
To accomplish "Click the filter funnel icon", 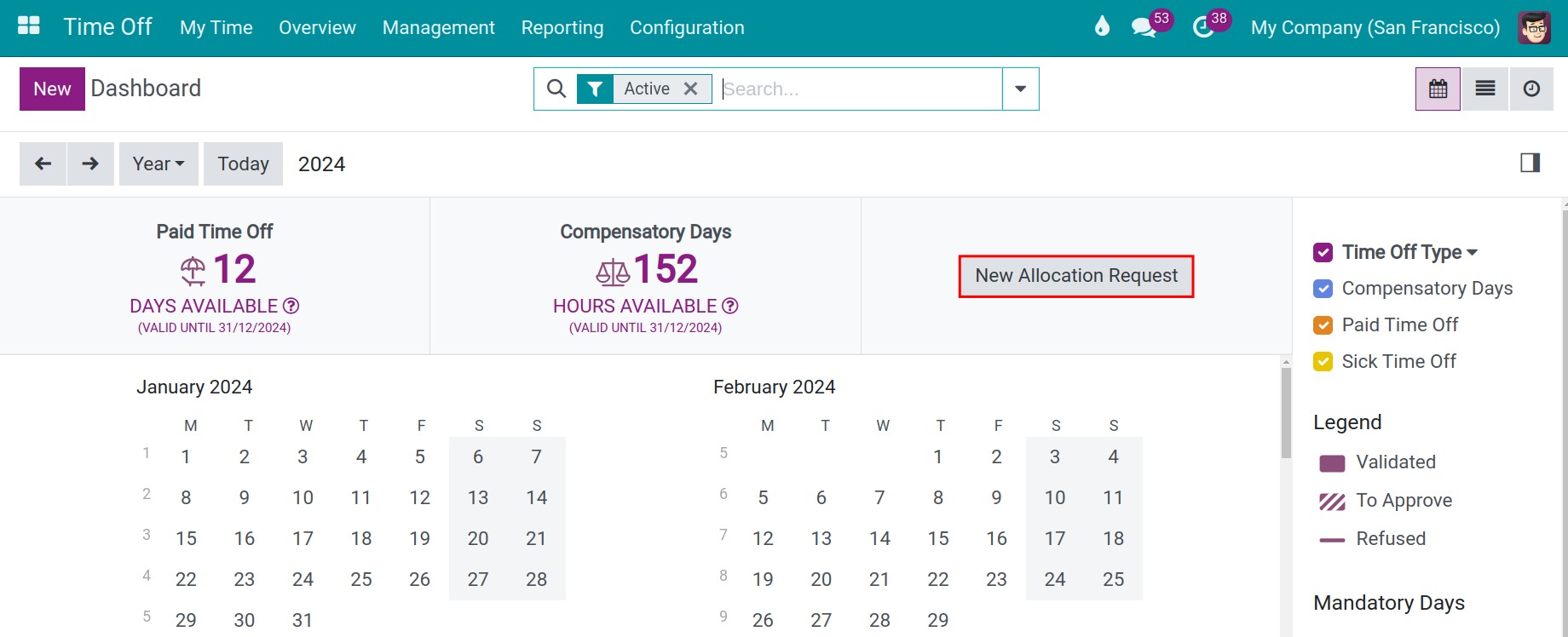I will coord(595,89).
